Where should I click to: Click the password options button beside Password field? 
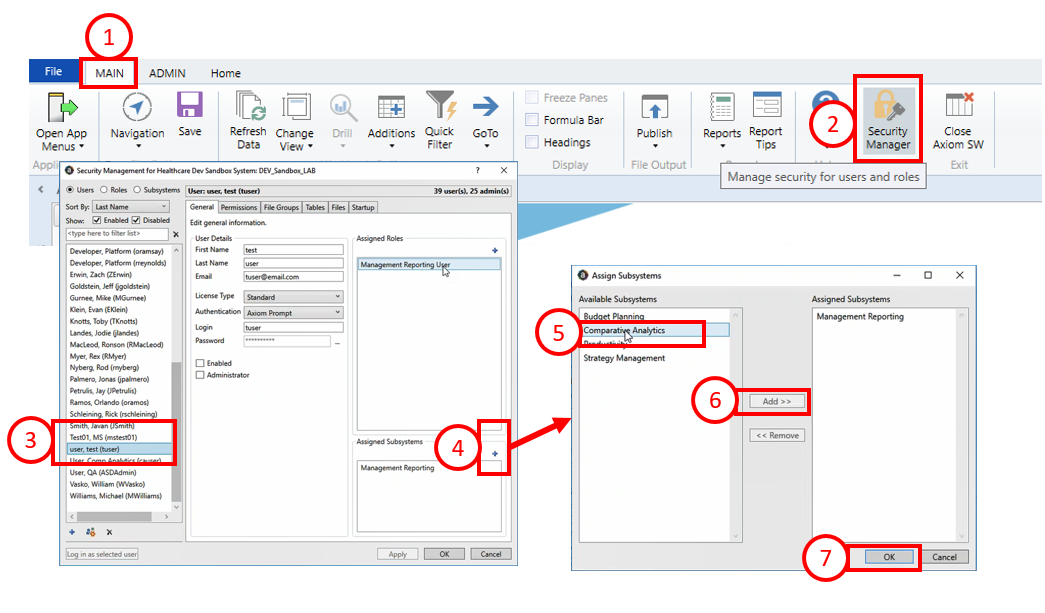(337, 342)
